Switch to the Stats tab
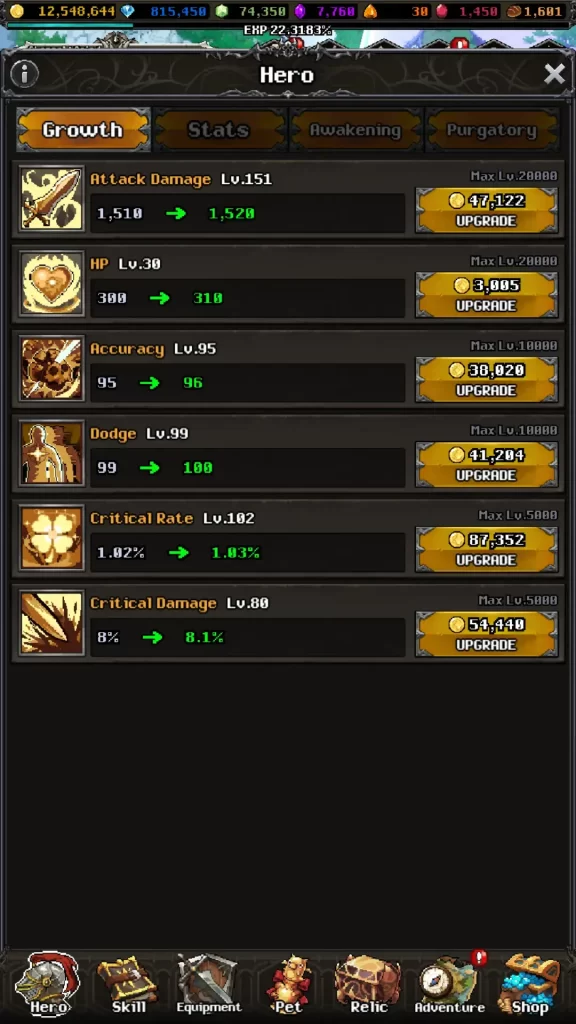 219,130
